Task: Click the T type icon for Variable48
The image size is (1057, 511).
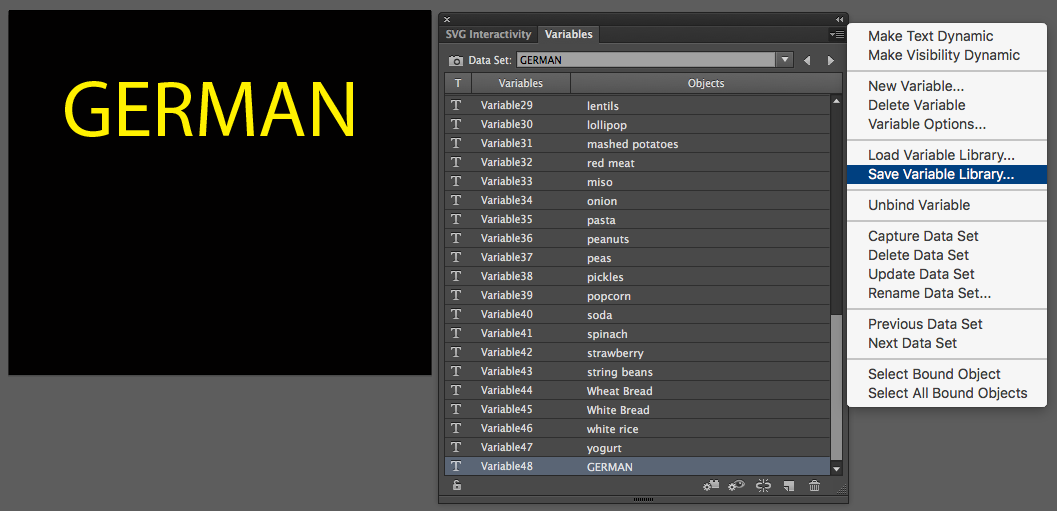Action: [456, 467]
